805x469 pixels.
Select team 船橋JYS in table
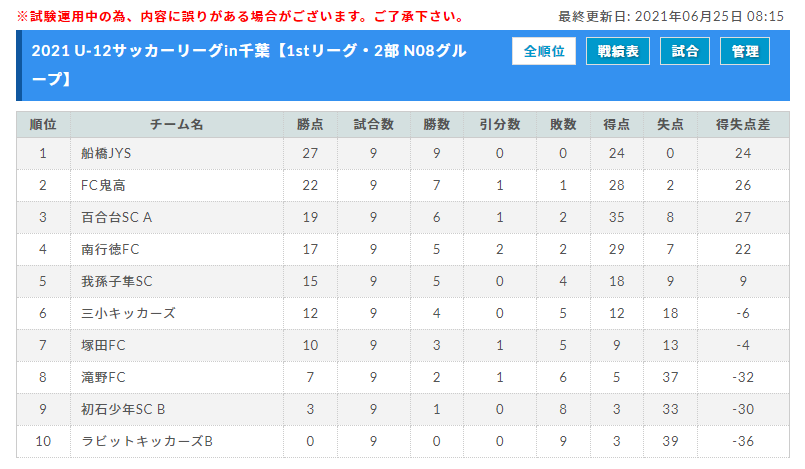(106, 153)
